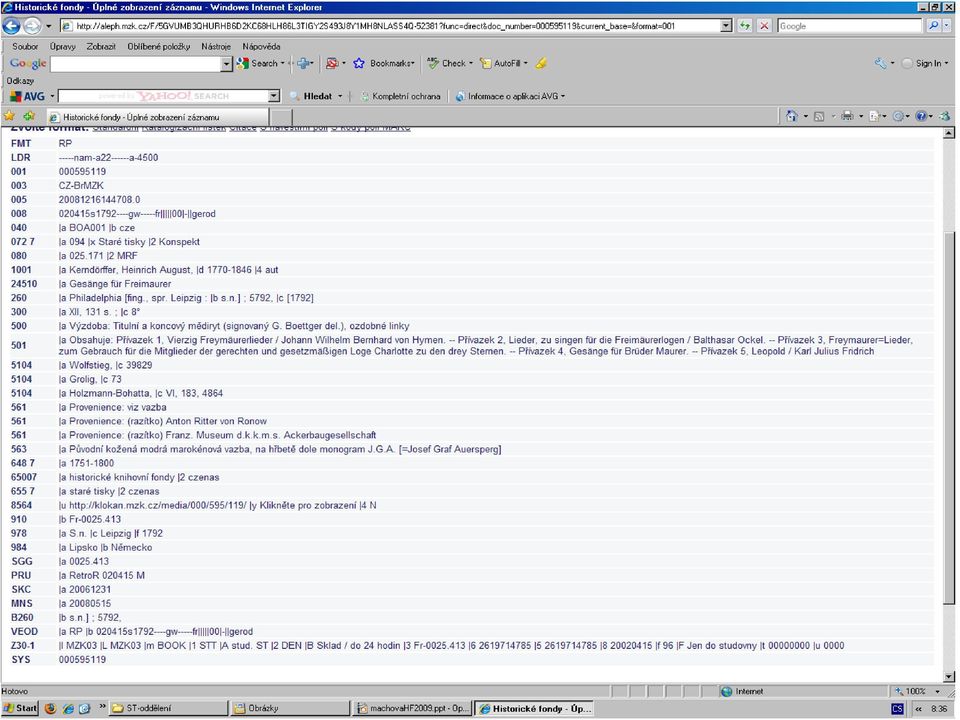Open the Oblíbené položky menu

[x=159, y=47]
